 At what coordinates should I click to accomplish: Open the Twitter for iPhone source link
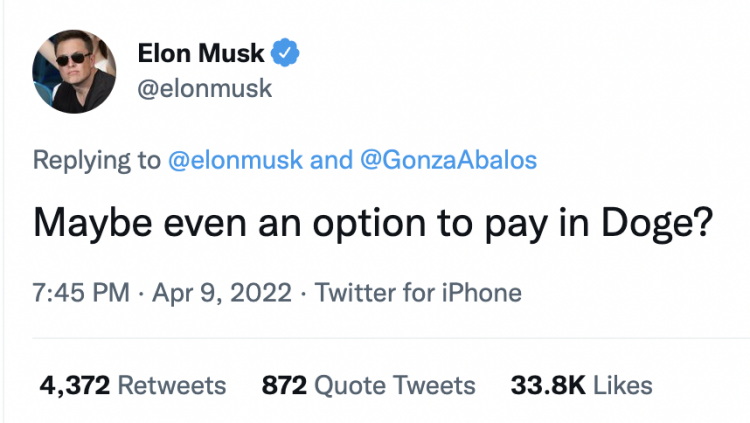coord(418,294)
